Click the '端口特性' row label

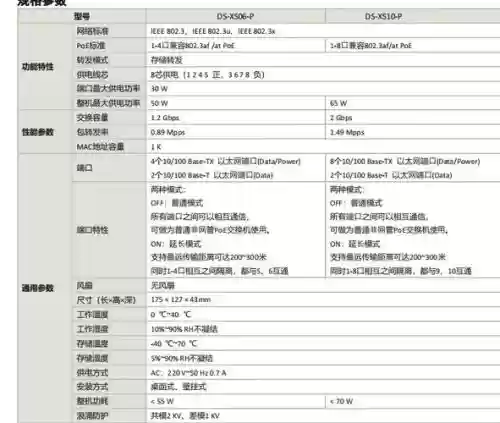(x=92, y=230)
